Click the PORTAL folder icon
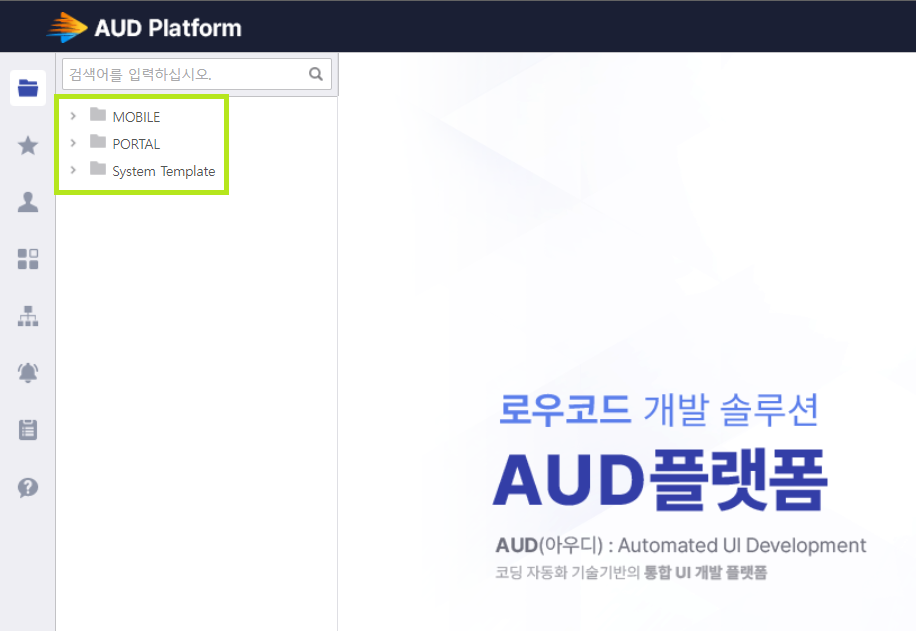Image resolution: width=916 pixels, height=631 pixels. [x=98, y=141]
